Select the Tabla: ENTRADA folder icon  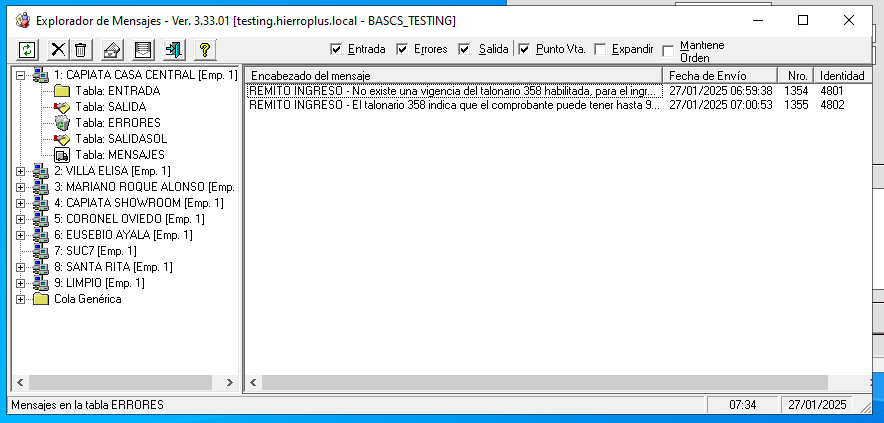[x=61, y=91]
